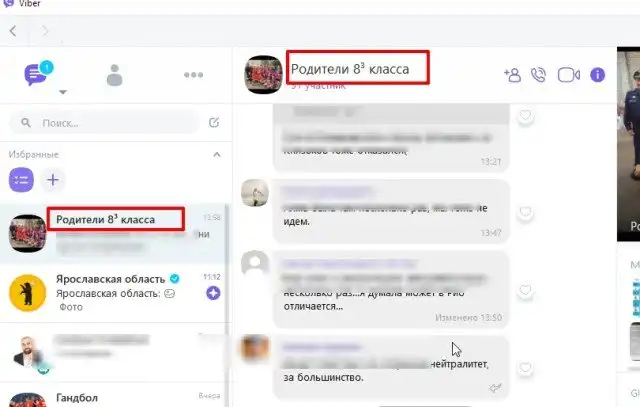Add a favorite with the plus button
Image resolution: width=640 pixels, height=407 pixels.
click(x=53, y=180)
